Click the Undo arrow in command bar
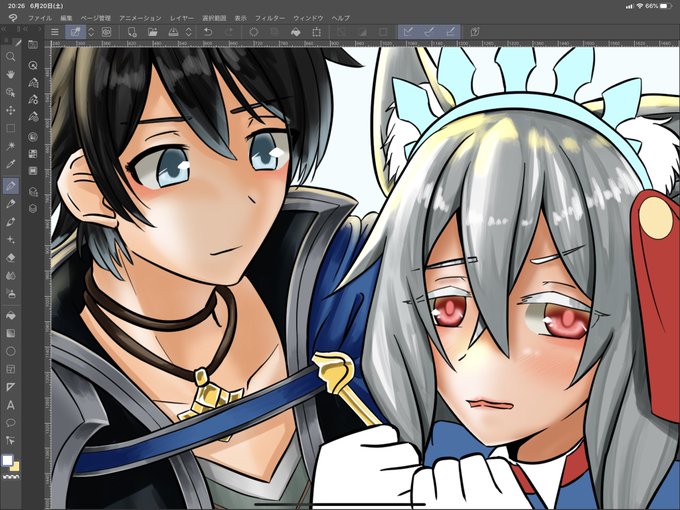 point(208,32)
